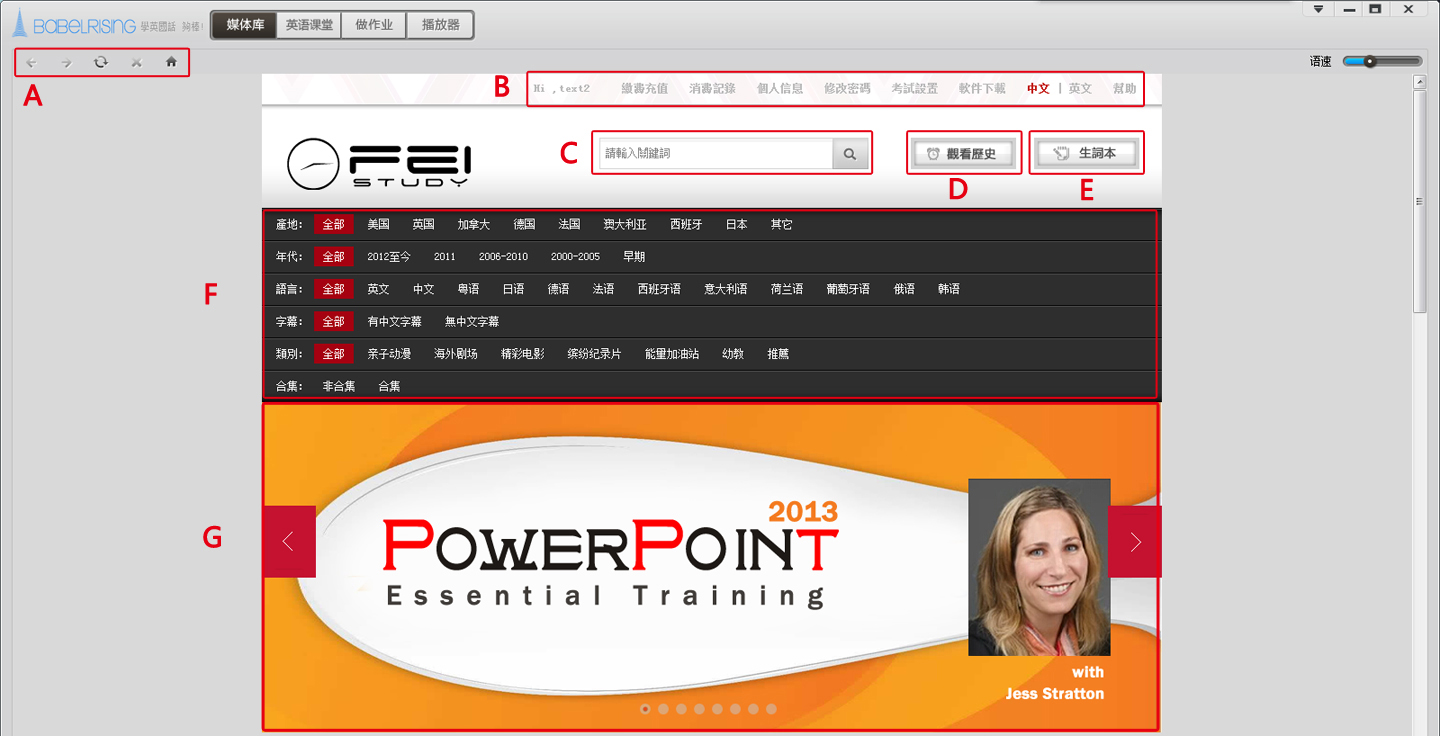Filter origin by 日本
The height and width of the screenshot is (736, 1440).
[x=737, y=225]
